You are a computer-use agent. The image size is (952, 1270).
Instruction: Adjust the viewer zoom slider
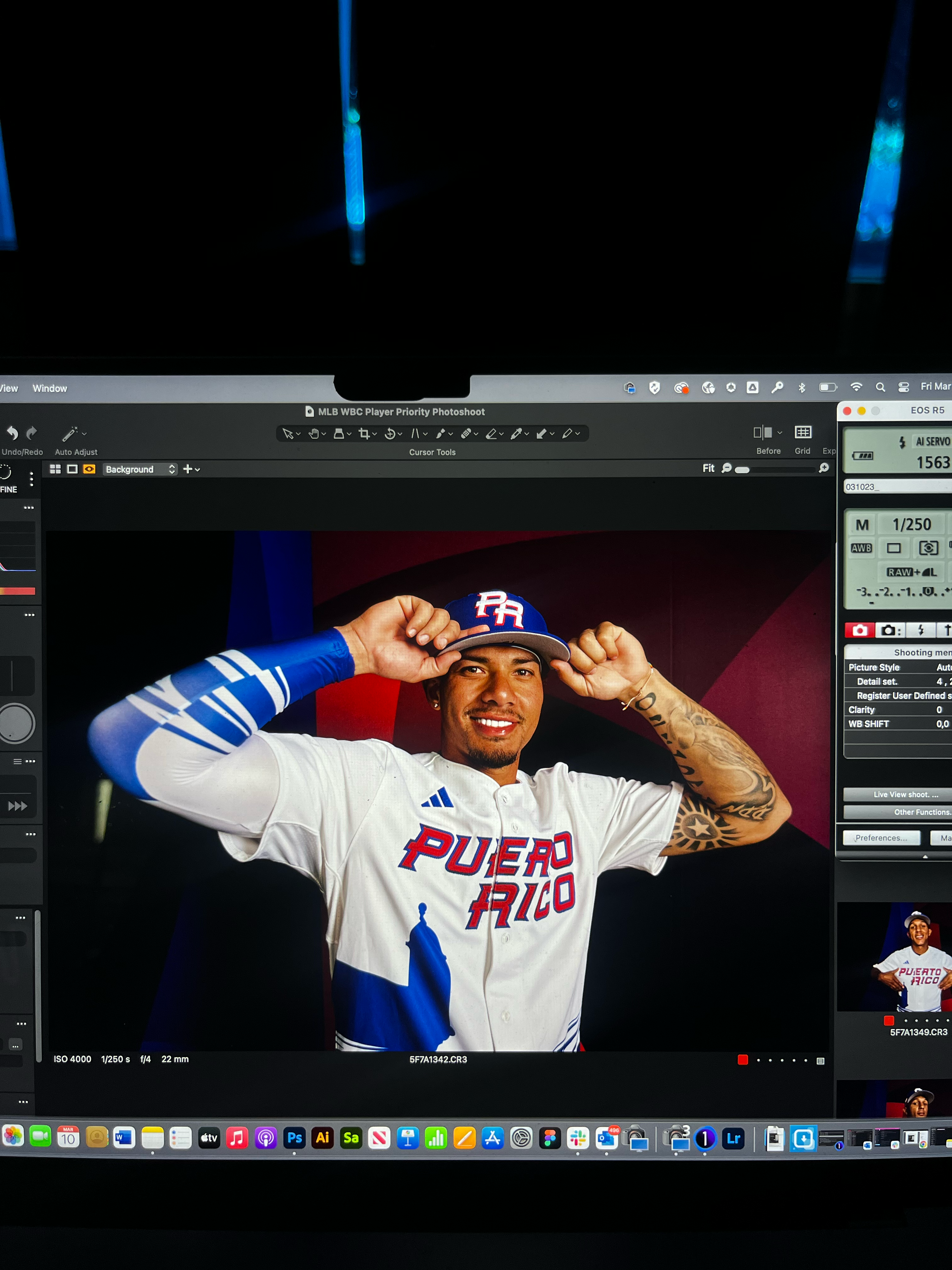point(742,470)
